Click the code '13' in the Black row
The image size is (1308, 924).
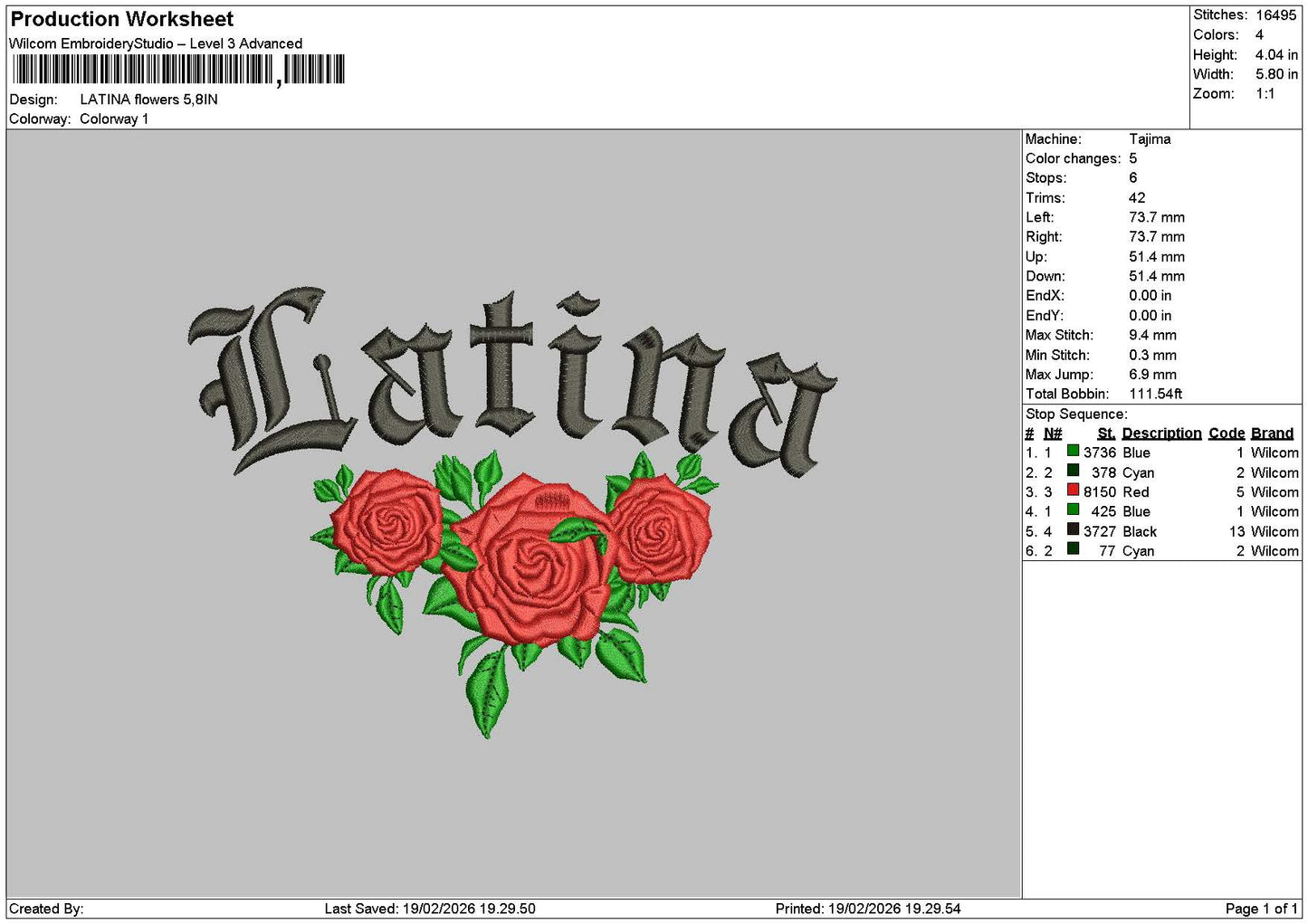pos(1236,531)
